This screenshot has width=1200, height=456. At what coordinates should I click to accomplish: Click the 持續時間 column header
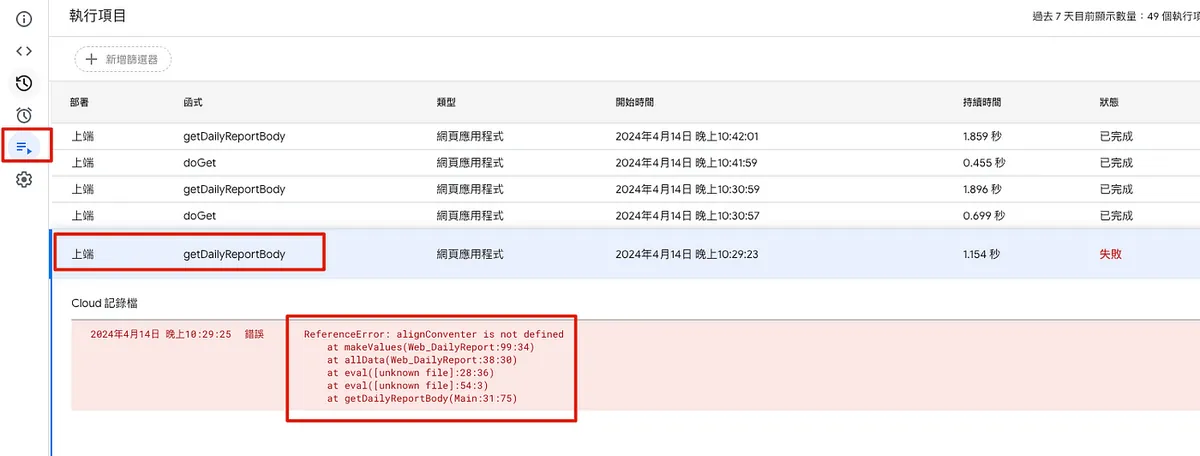click(981, 102)
